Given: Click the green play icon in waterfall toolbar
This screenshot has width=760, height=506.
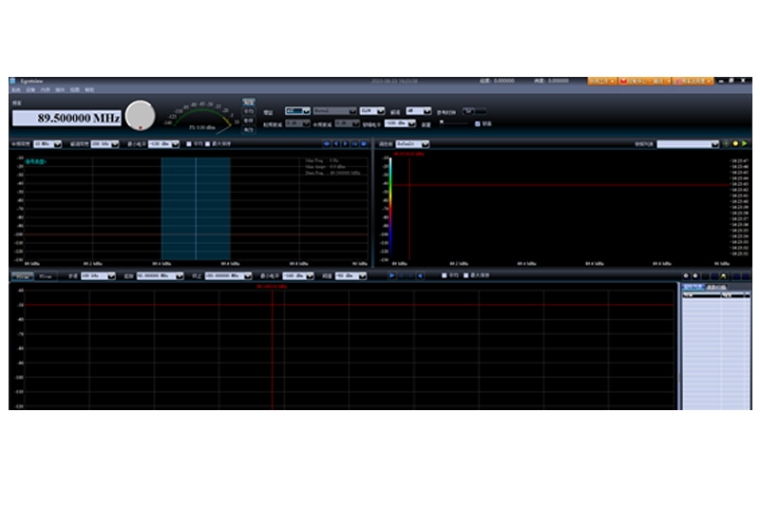Looking at the screenshot, I should tap(745, 144).
